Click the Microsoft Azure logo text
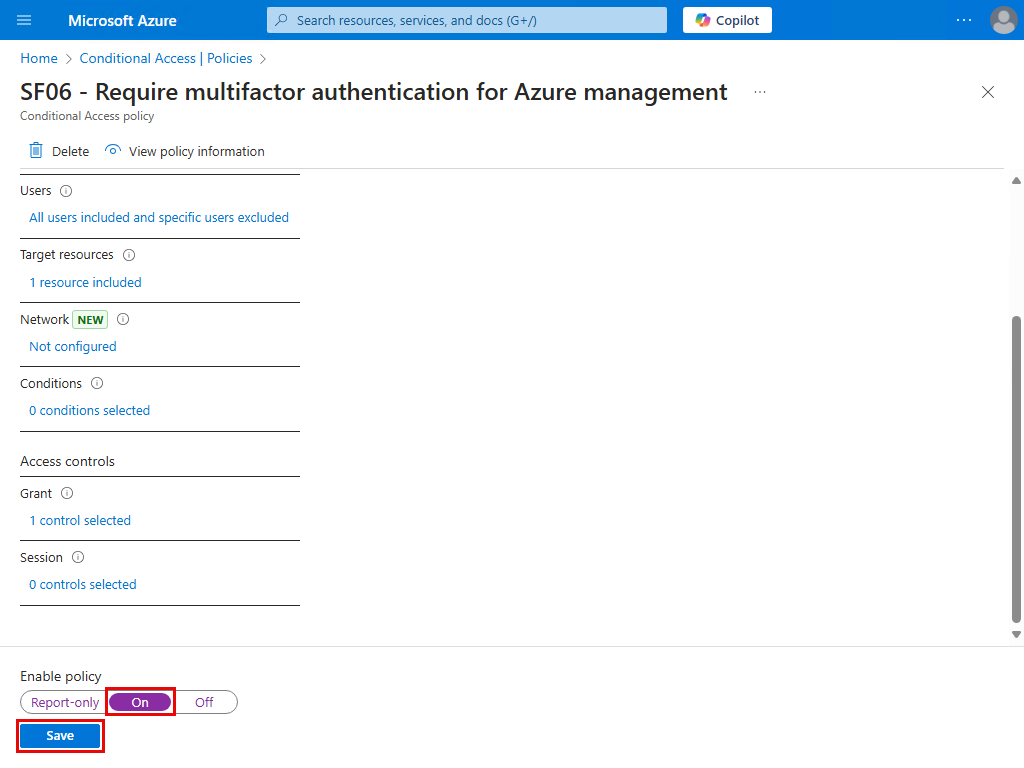Image resolution: width=1024 pixels, height=768 pixels. click(122, 20)
